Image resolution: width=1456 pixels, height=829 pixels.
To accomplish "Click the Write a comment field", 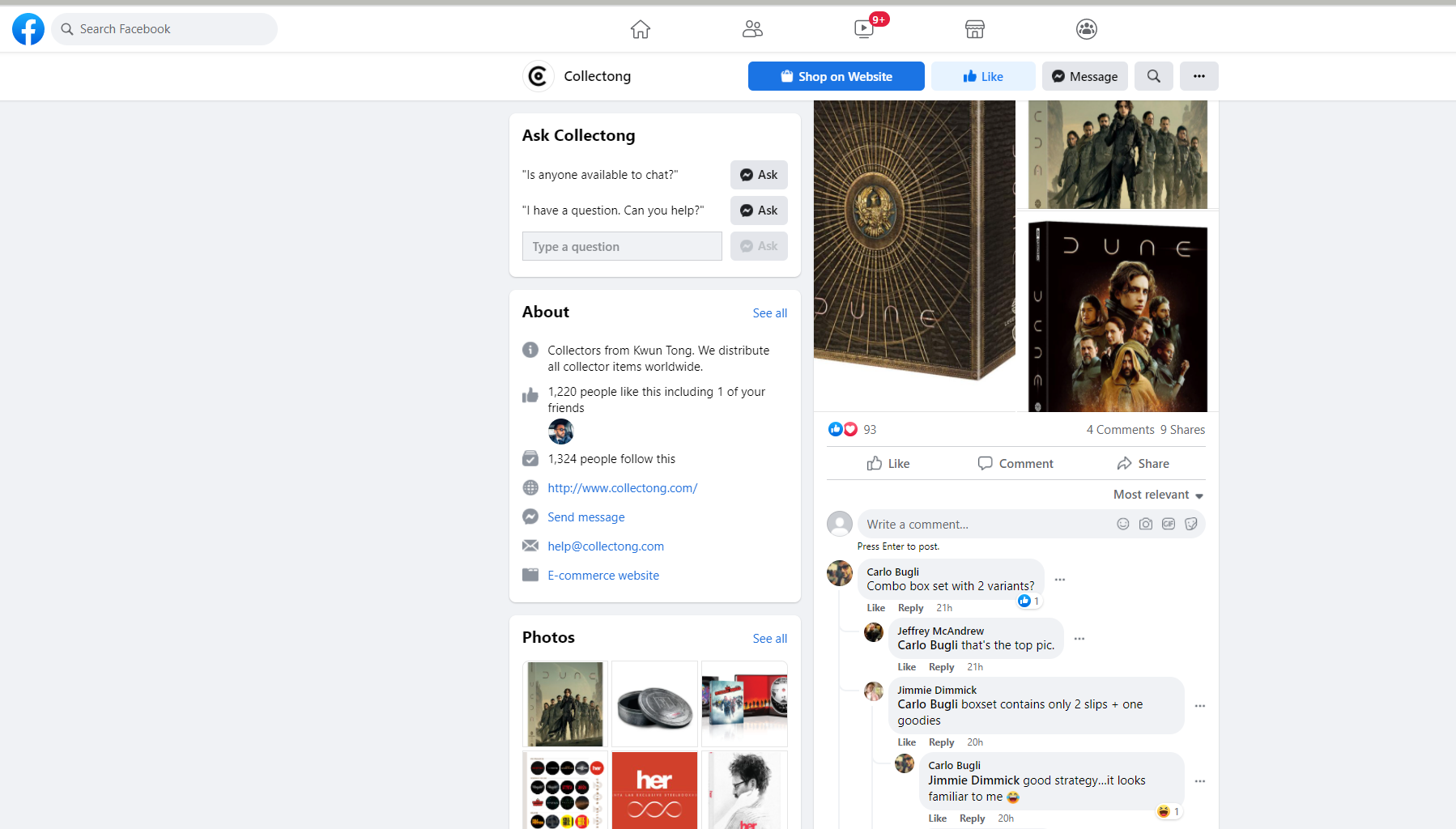I will (985, 524).
